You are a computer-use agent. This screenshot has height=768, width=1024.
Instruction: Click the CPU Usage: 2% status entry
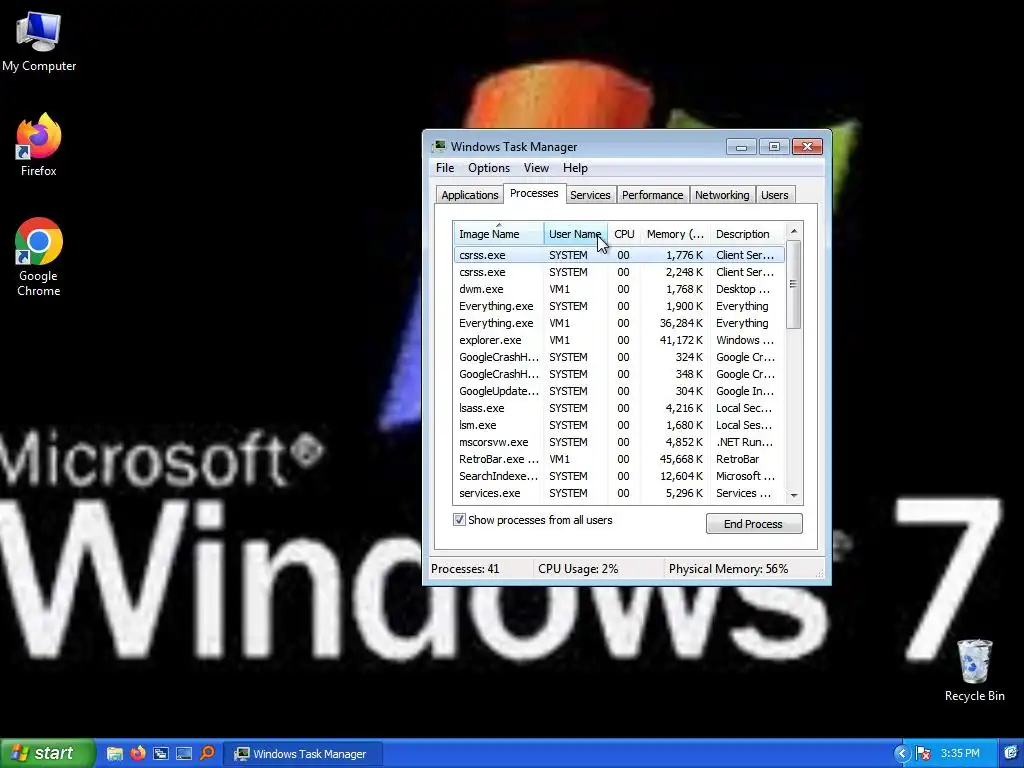578,569
